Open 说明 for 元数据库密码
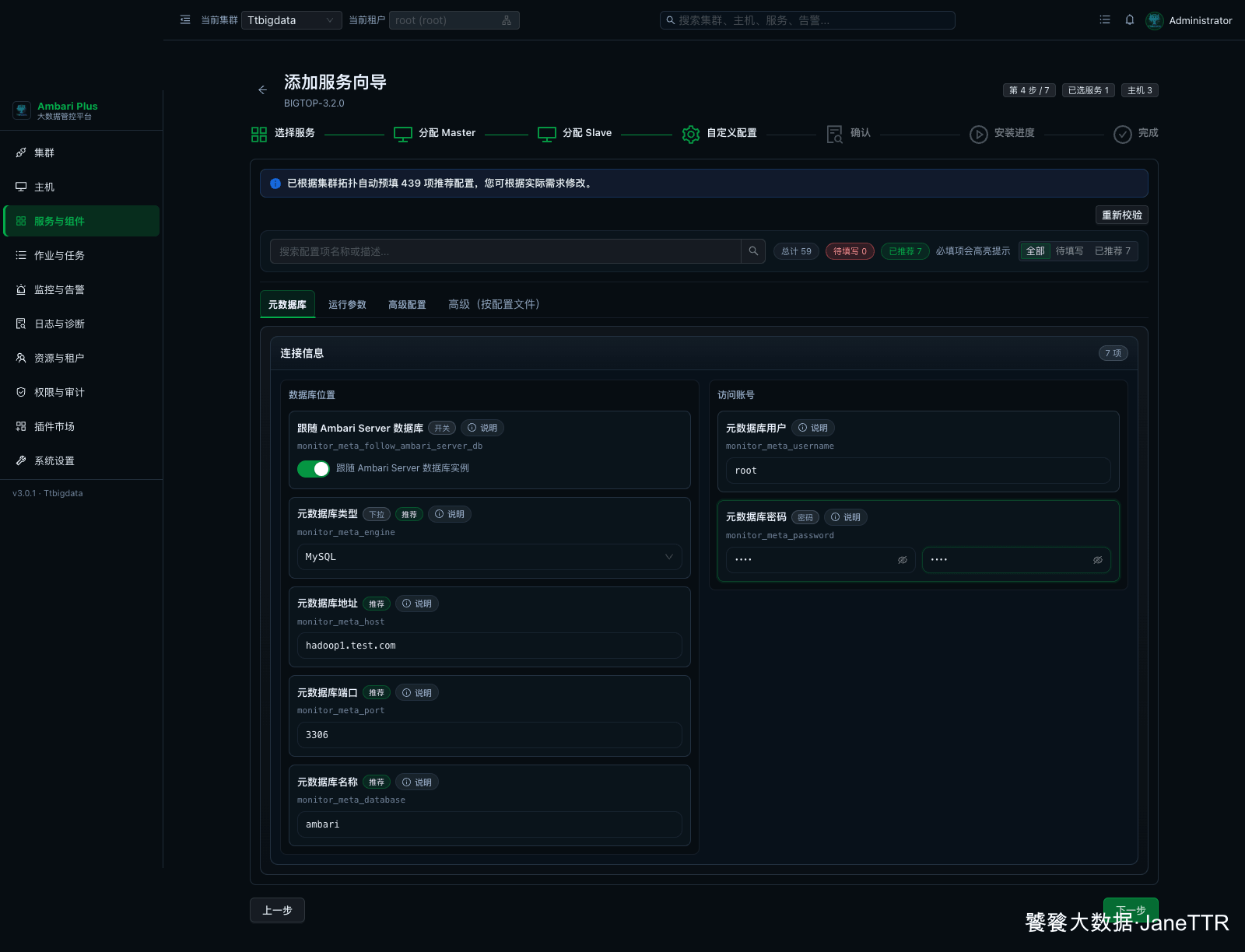 [846, 517]
